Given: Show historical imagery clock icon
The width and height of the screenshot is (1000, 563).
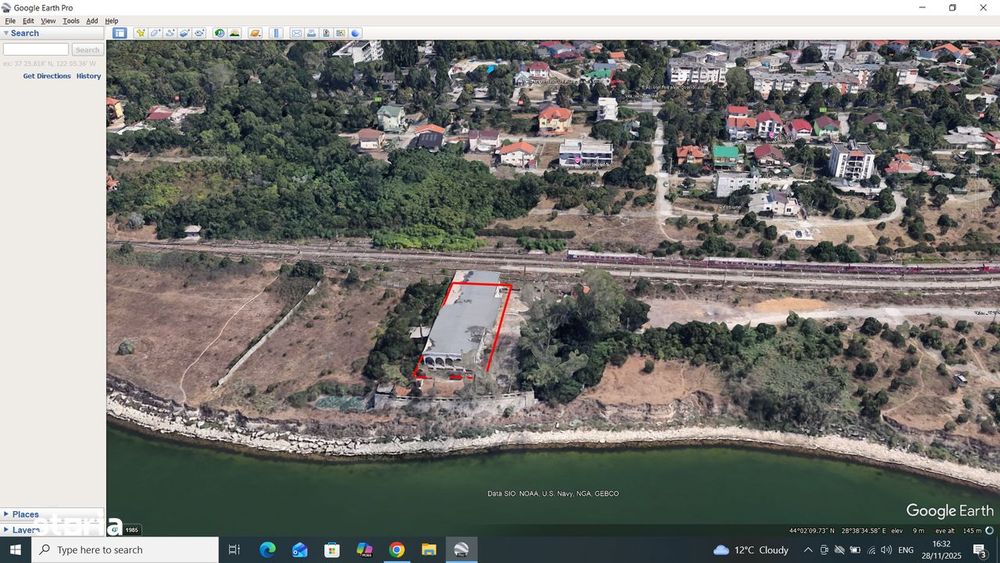Looking at the screenshot, I should click(219, 33).
